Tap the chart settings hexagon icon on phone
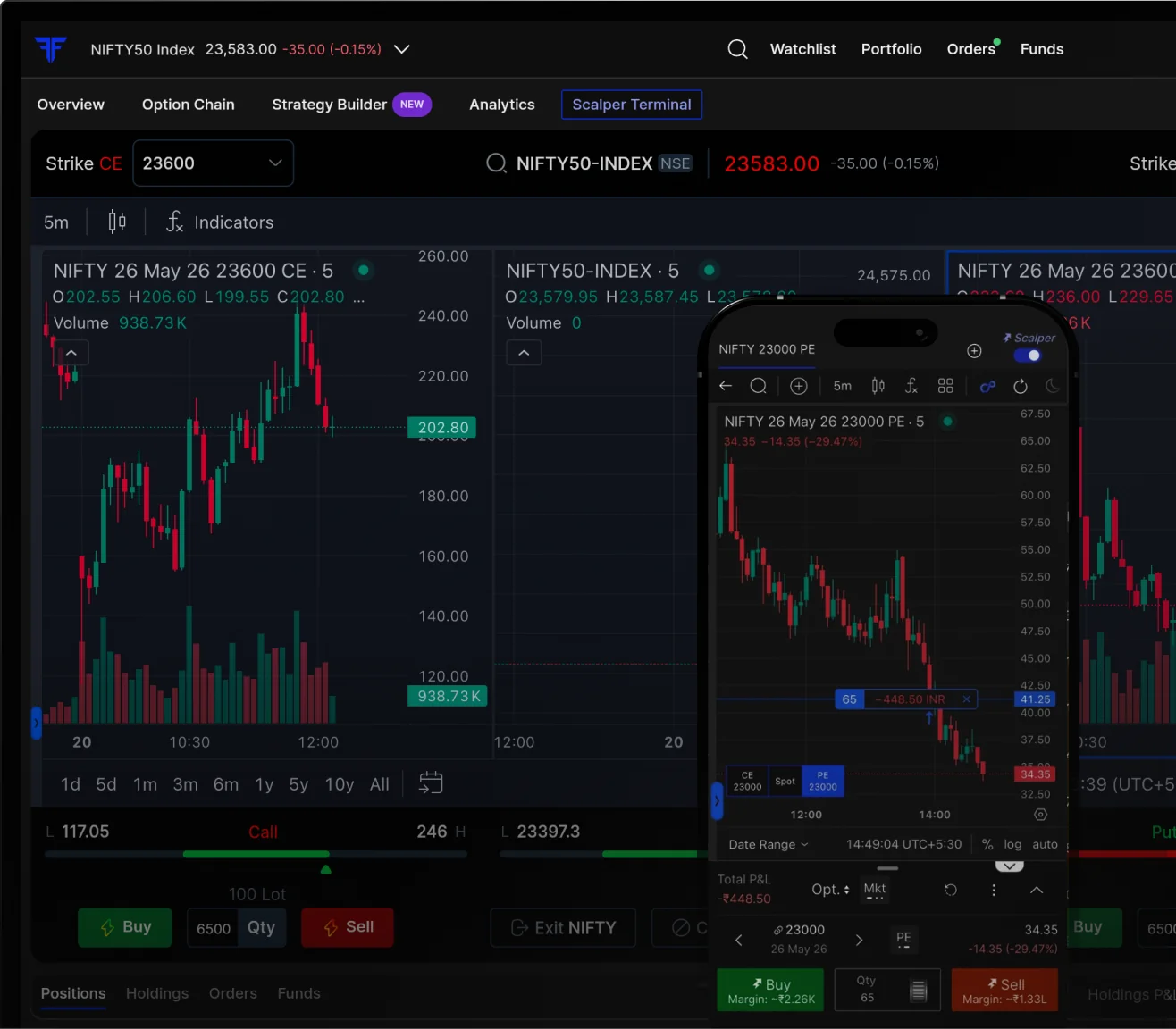 click(x=1040, y=815)
